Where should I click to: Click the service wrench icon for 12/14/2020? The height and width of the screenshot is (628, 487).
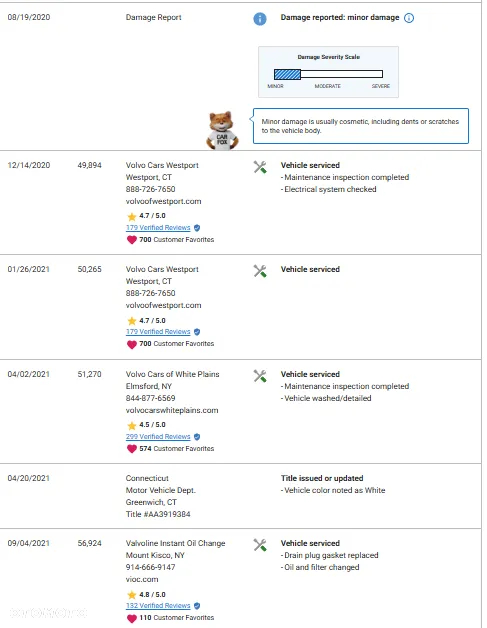[260, 167]
